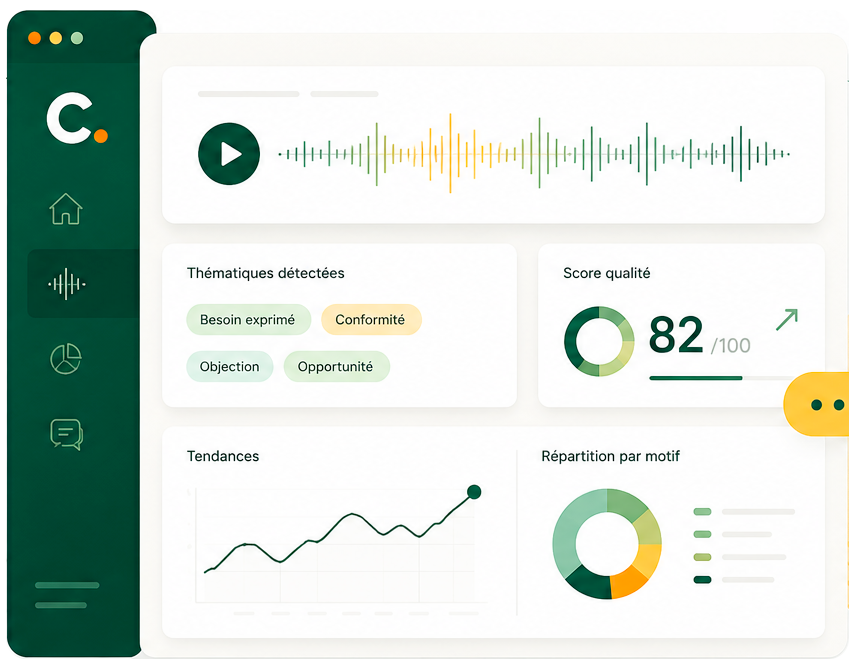Click the /100 score label
The width and height of the screenshot is (859, 669).
pos(731,346)
